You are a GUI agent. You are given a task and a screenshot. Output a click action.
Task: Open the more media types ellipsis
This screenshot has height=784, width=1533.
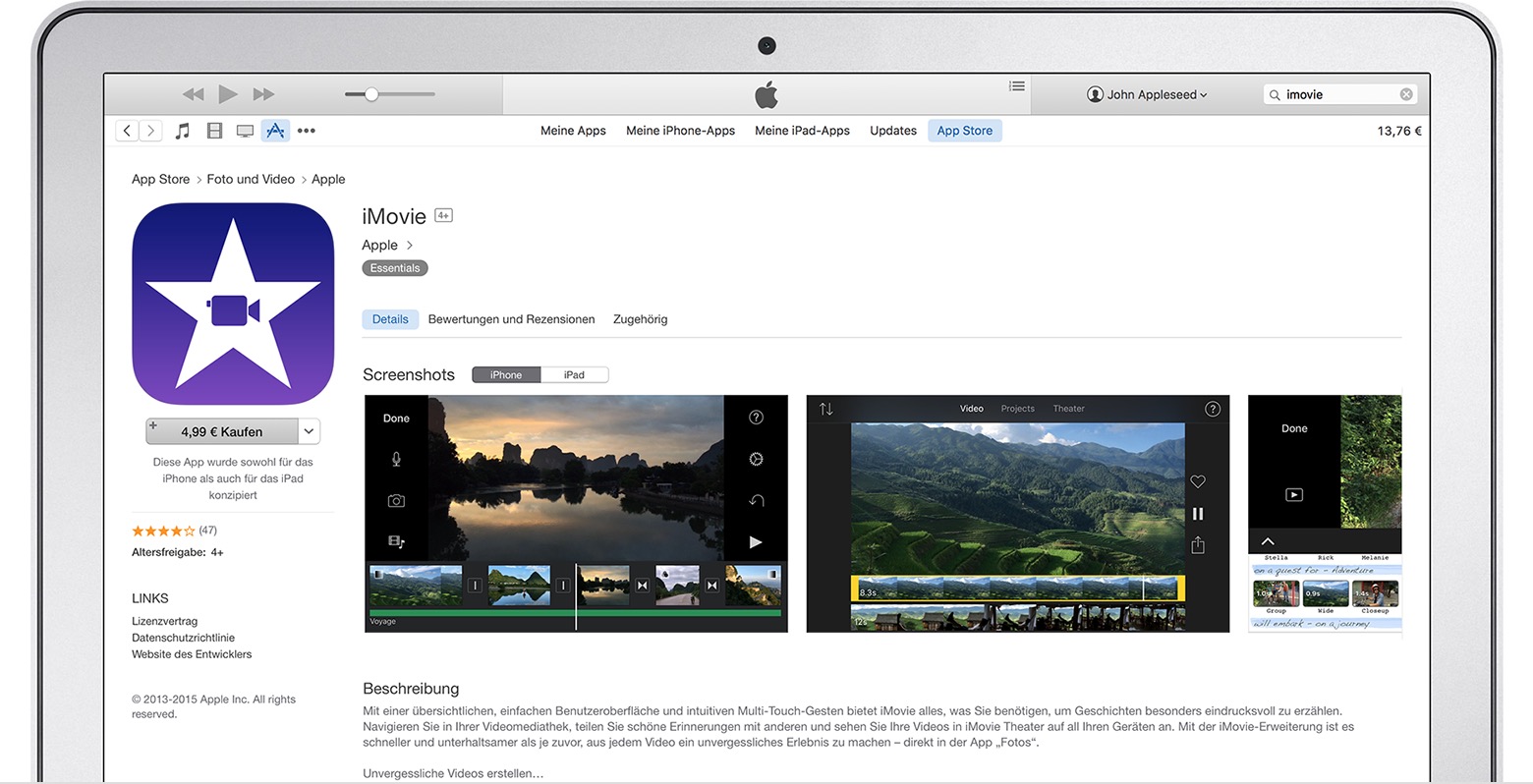(307, 131)
